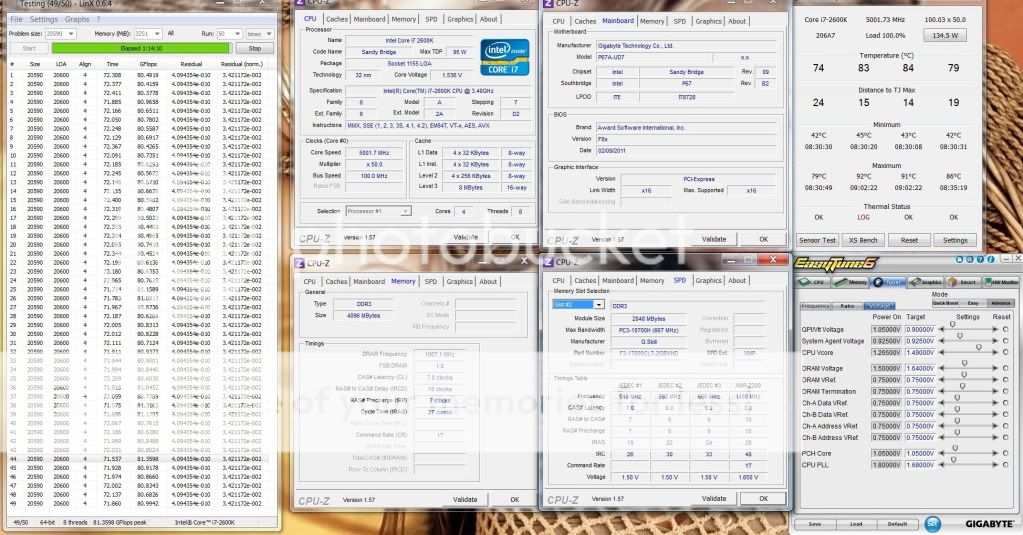This screenshot has width=1023, height=535.
Task: Open the Graphs menu in LinX
Action: tap(78, 19)
